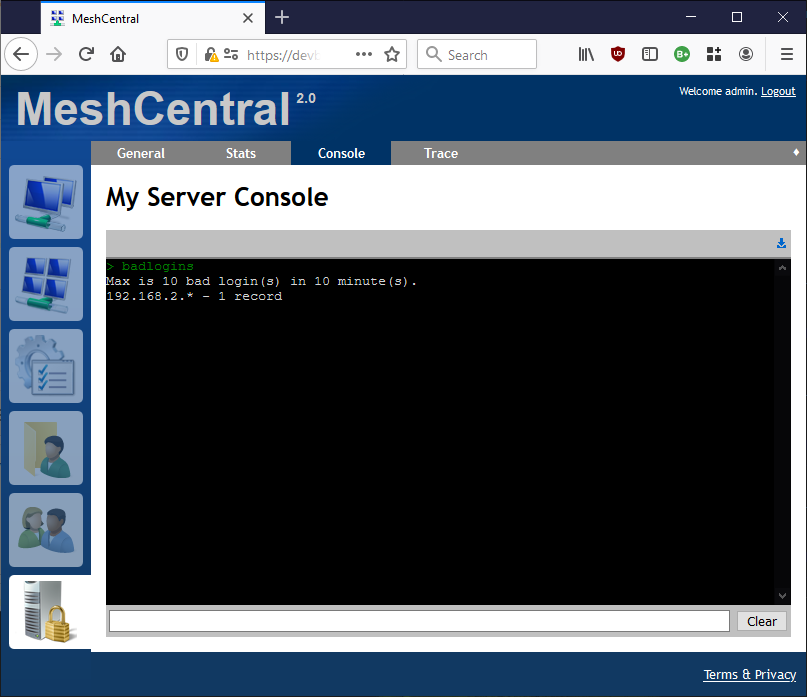Viewport: 807px width, 697px height.
Task: Bookmark this page with star
Action: (x=392, y=54)
